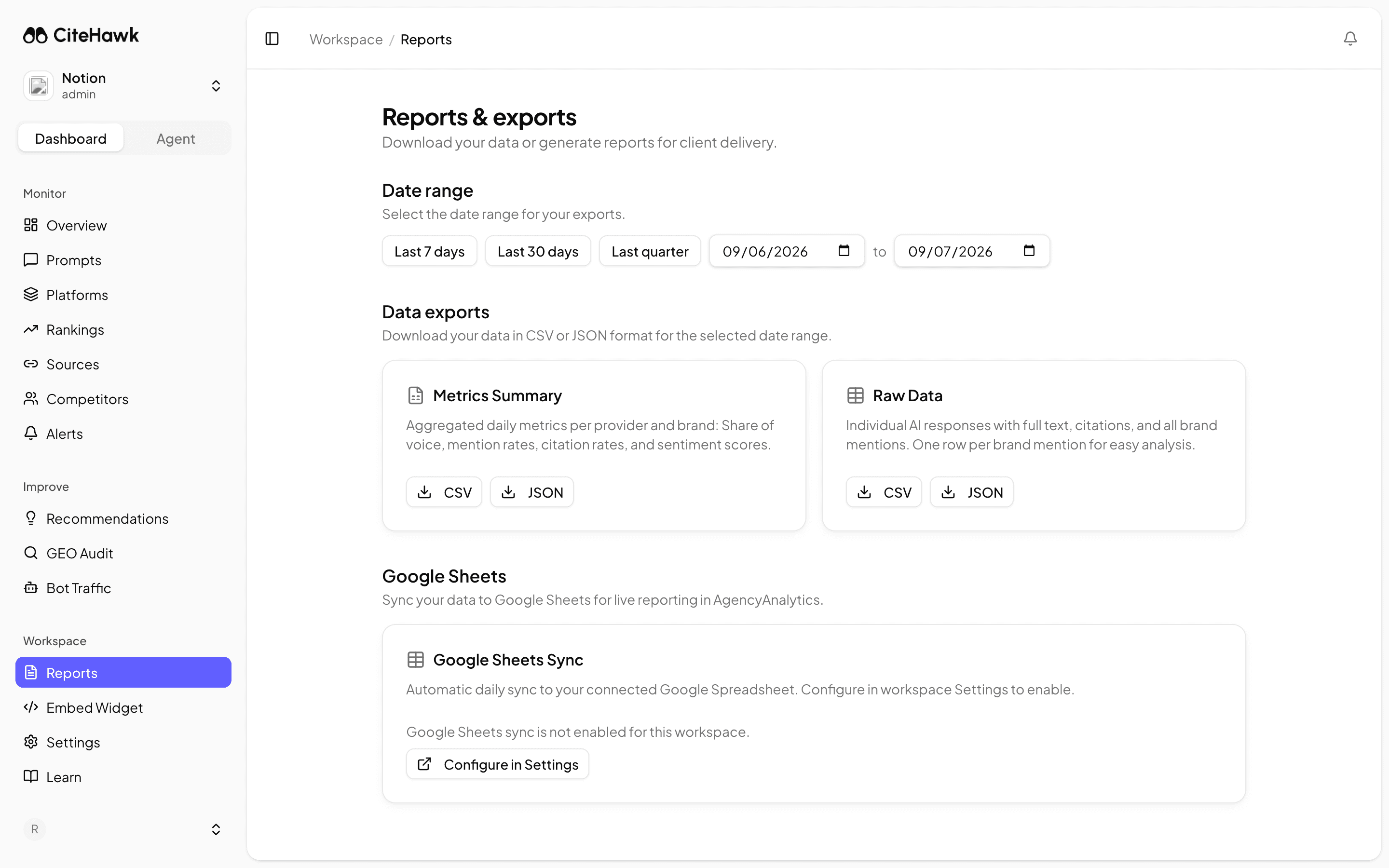Go to Platforms page
The image size is (1389, 868).
[x=123, y=295]
